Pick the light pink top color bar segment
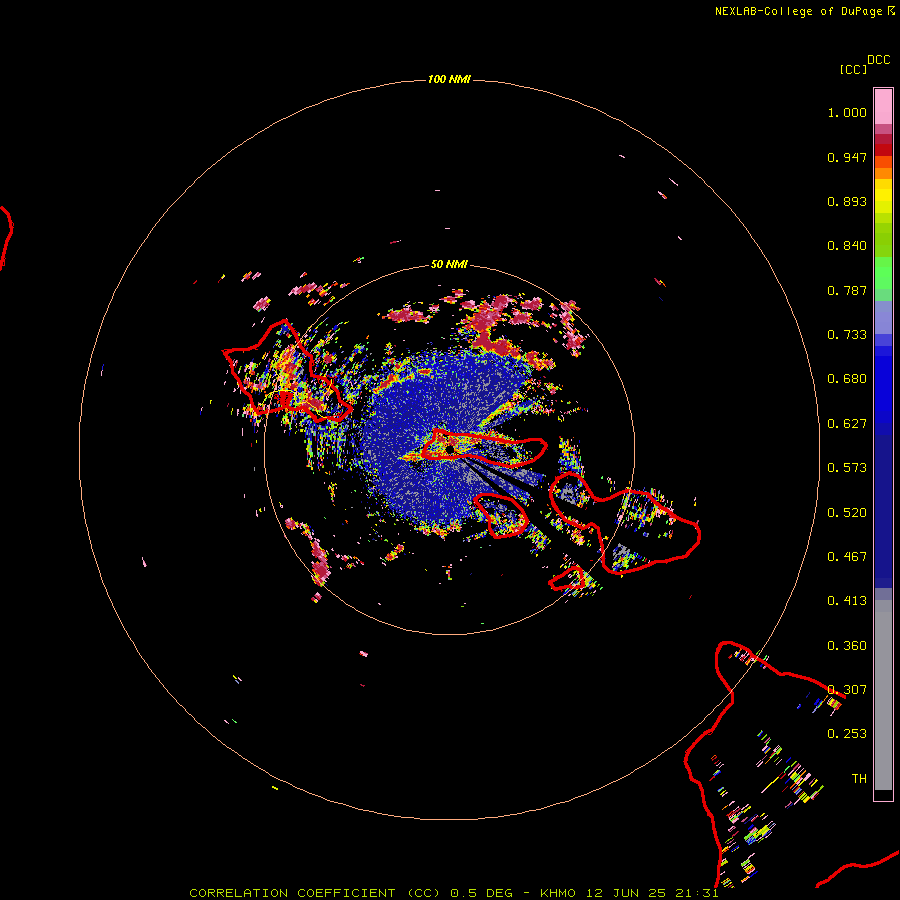The height and width of the screenshot is (900, 900). (883, 107)
